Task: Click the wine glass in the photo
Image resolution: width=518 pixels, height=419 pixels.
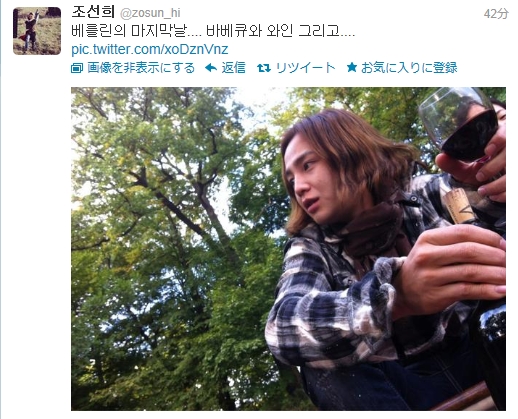Action: [x=458, y=123]
